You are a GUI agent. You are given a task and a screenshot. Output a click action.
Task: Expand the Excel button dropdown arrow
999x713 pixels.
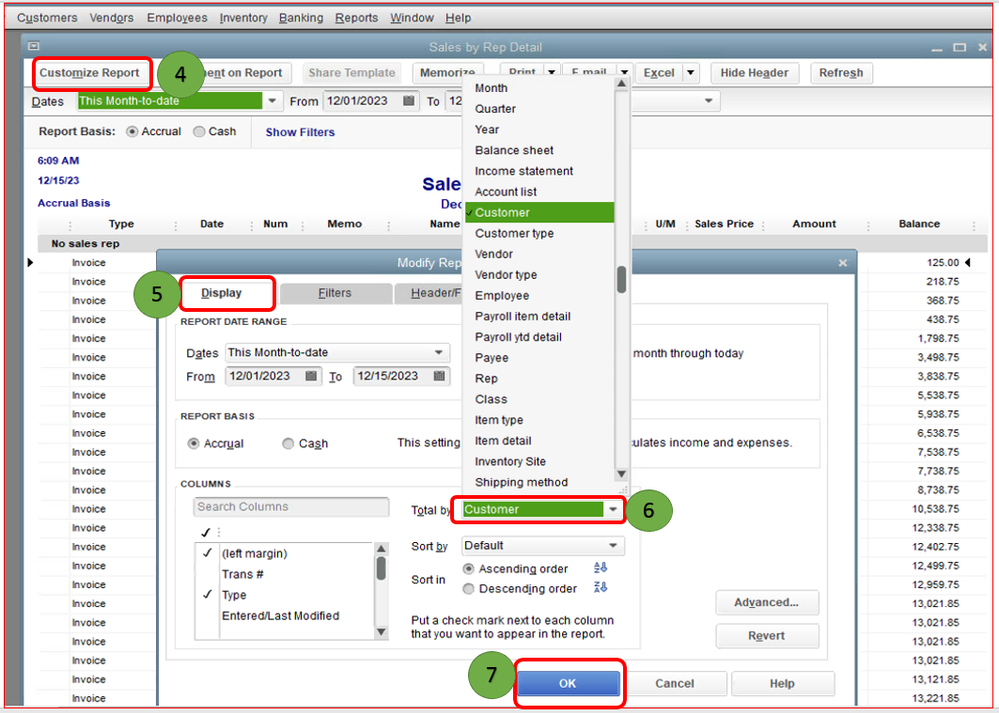pyautogui.click(x=691, y=73)
